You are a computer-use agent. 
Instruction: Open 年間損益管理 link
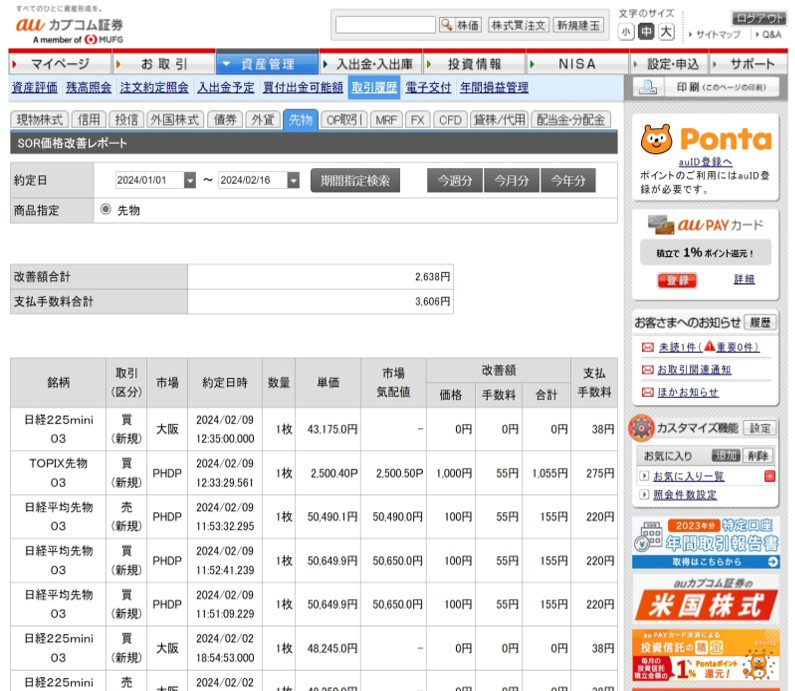(x=494, y=88)
